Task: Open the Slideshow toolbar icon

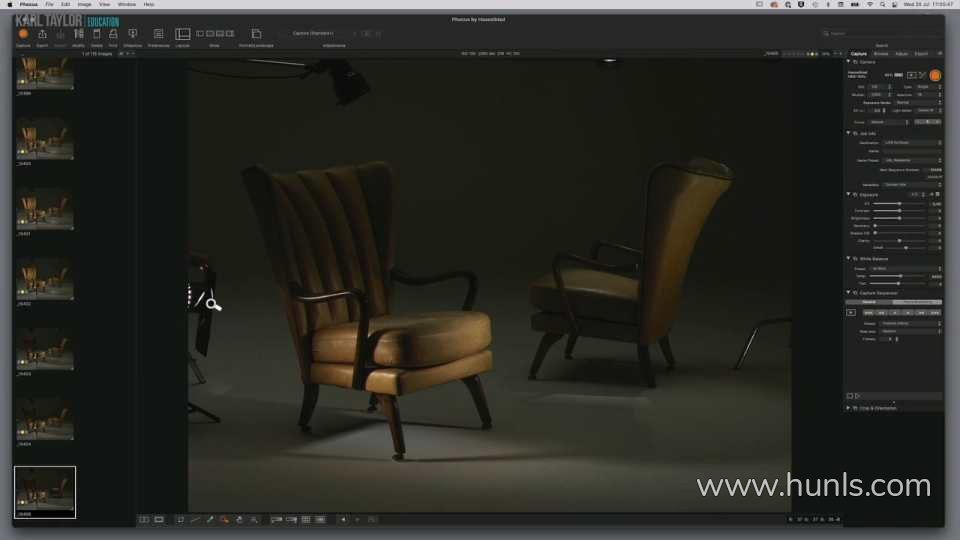Action: [x=133, y=34]
